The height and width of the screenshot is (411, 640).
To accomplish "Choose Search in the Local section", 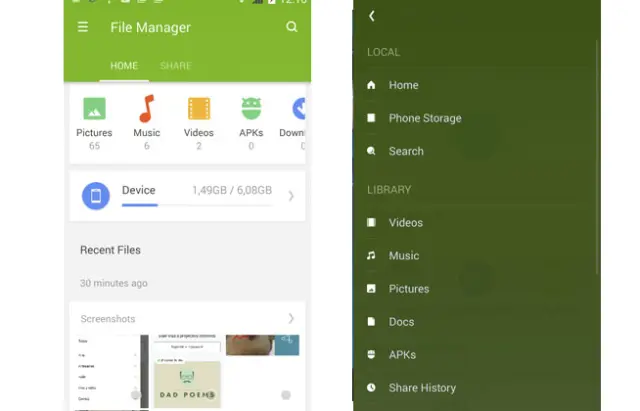I will tap(406, 151).
